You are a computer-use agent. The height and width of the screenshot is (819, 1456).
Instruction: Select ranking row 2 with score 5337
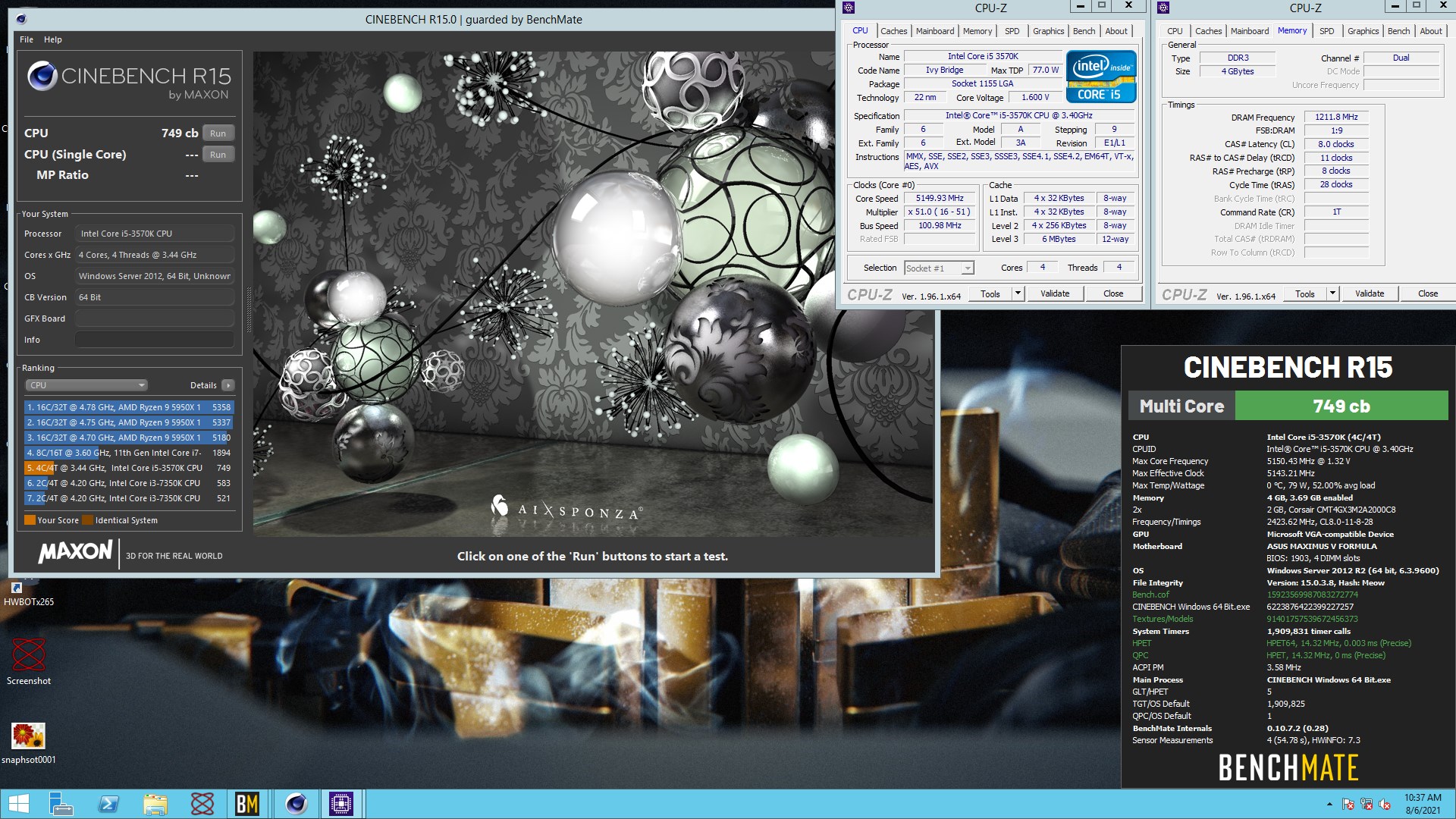(x=128, y=422)
